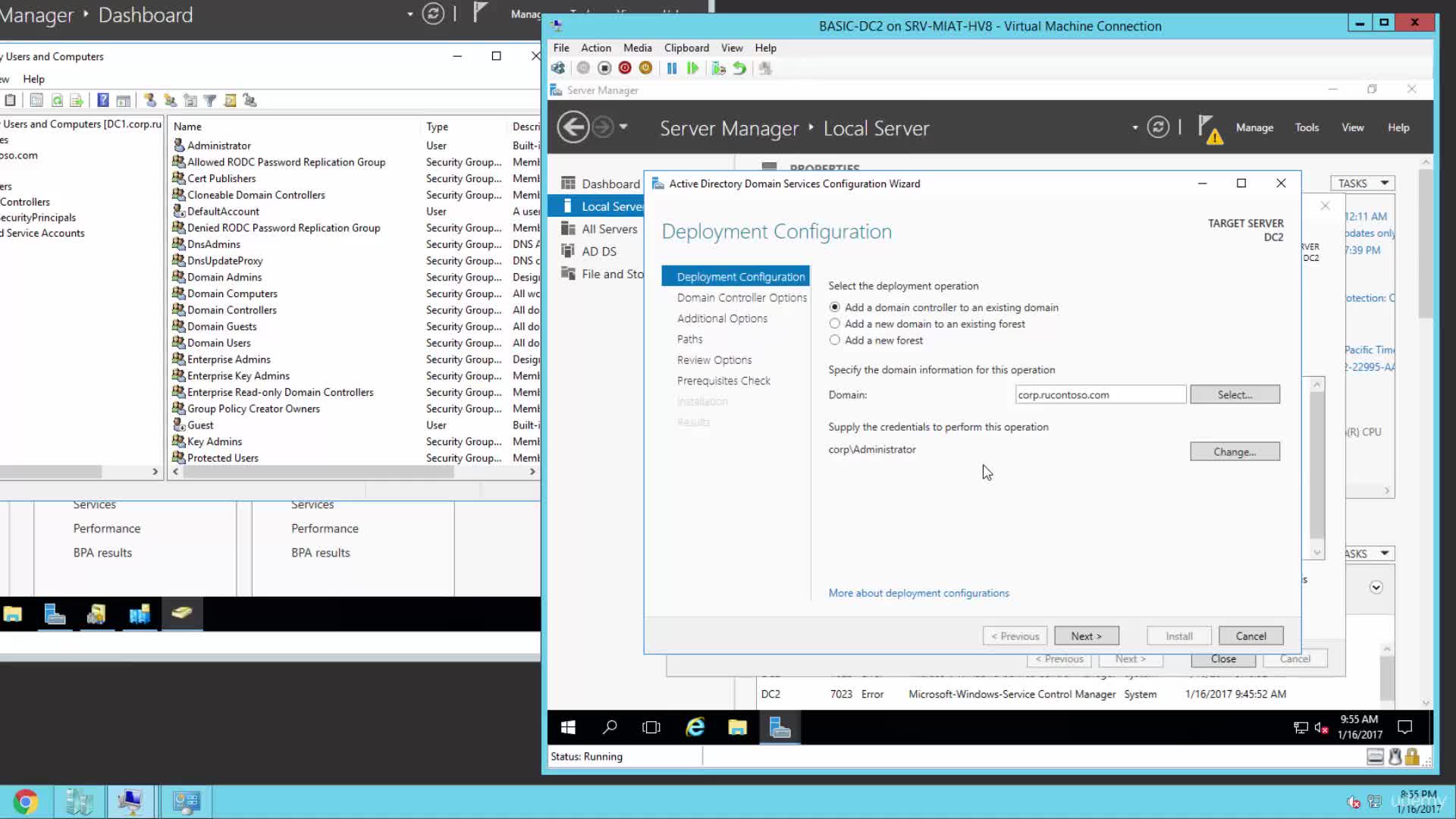Click the Domain text field
1456x819 pixels.
coord(1101,394)
